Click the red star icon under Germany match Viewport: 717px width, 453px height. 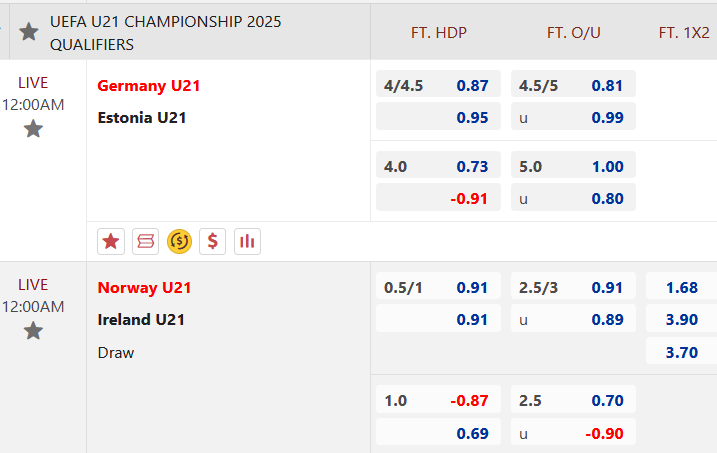[x=111, y=241]
